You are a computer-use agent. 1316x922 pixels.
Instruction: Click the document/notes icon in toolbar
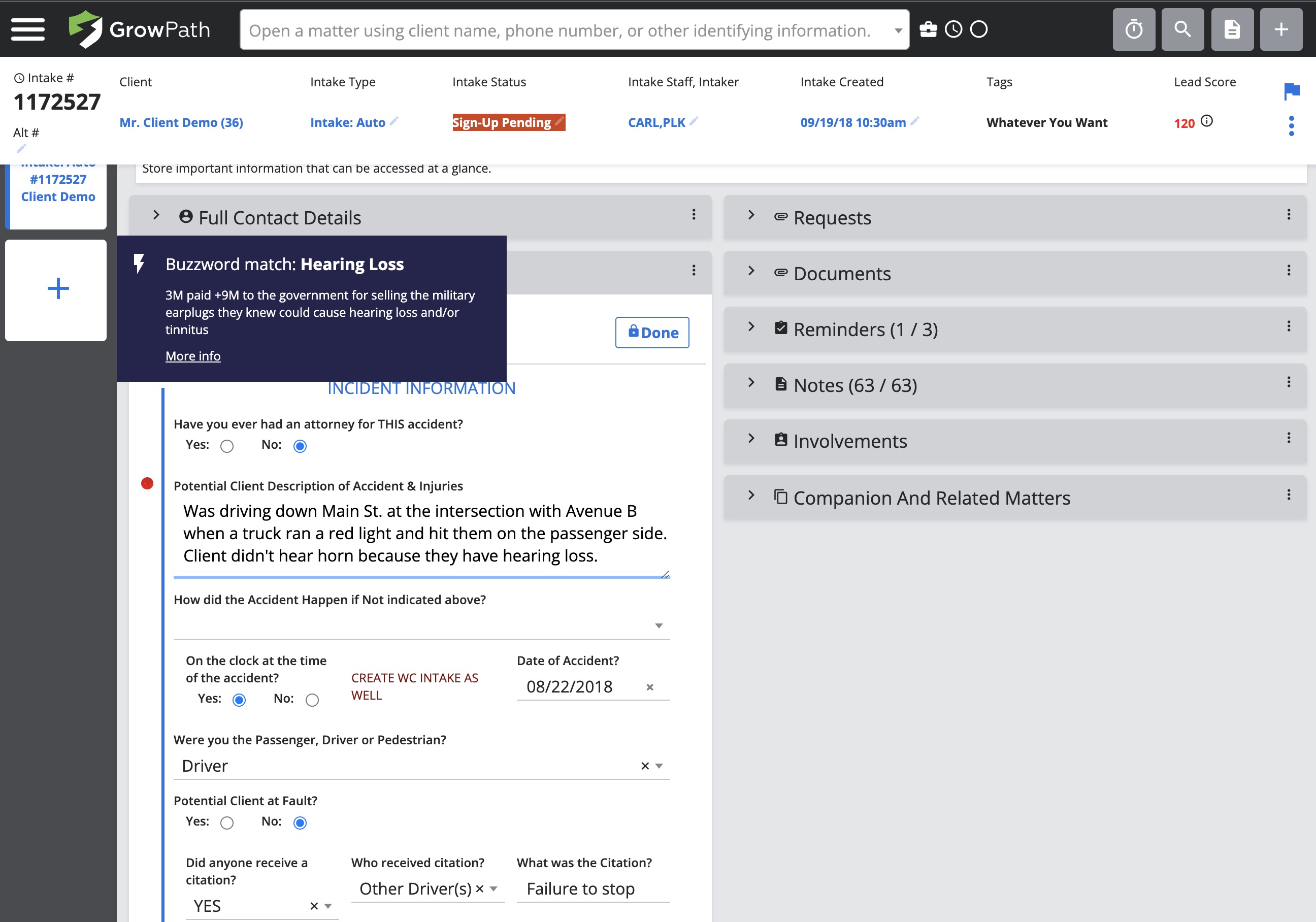1232,29
